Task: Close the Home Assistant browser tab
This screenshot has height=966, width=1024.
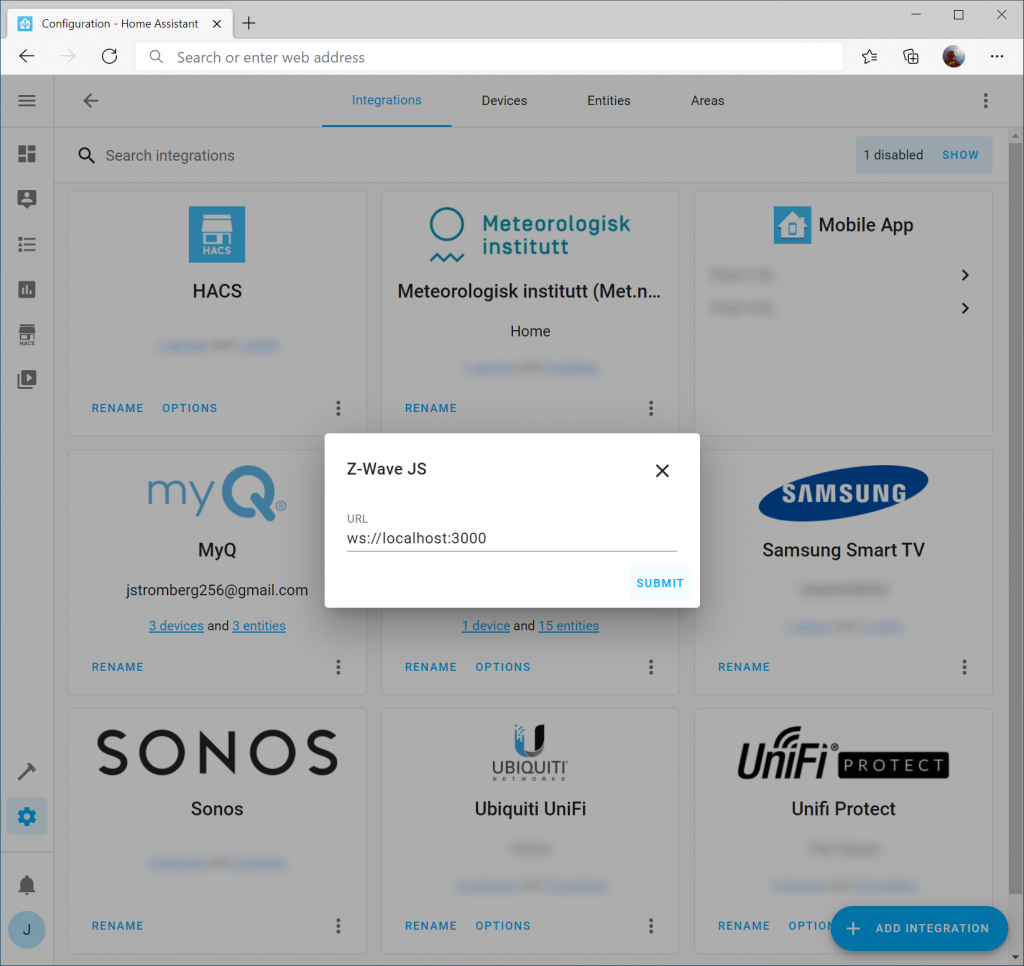Action: tap(217, 24)
